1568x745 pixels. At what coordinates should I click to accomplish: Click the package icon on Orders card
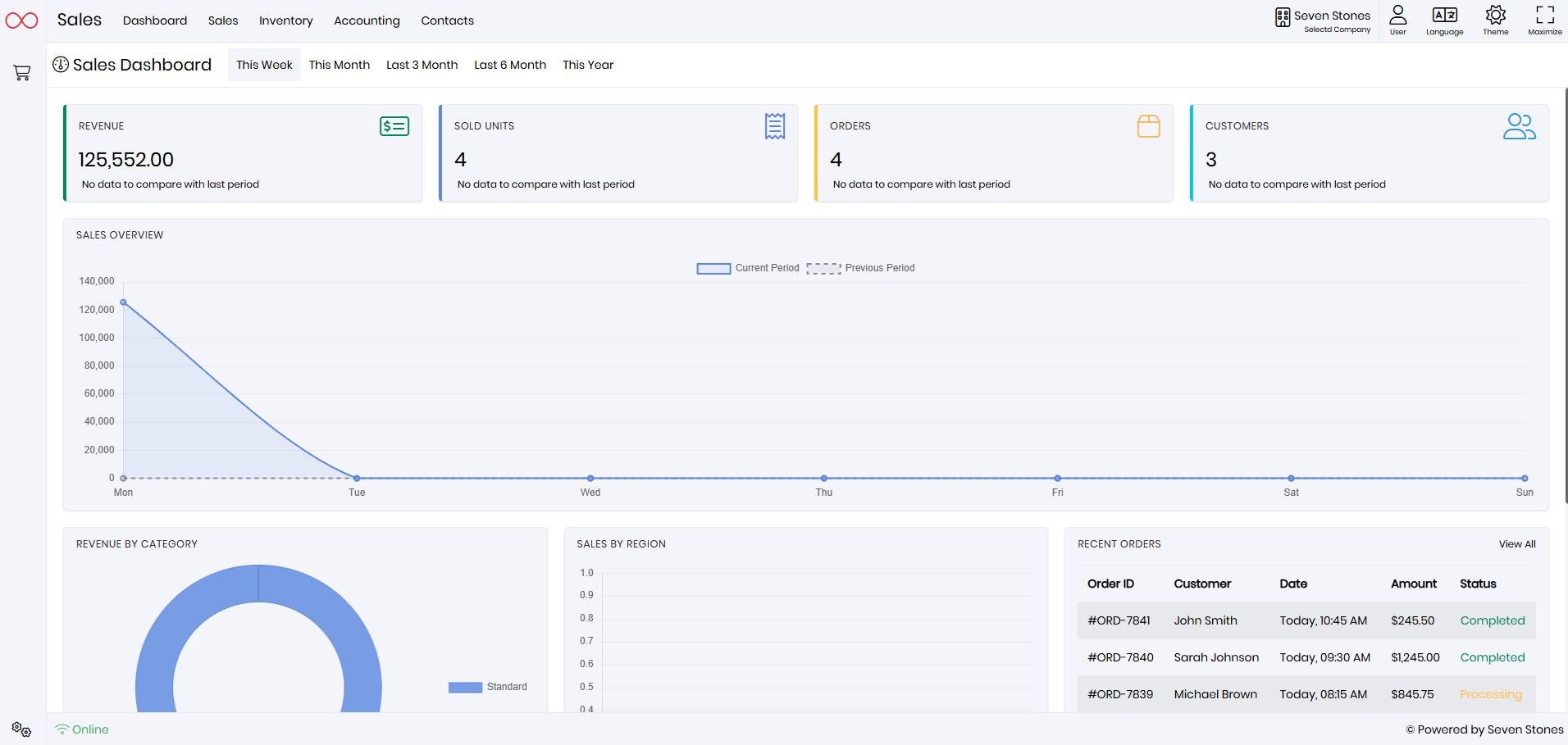point(1148,126)
